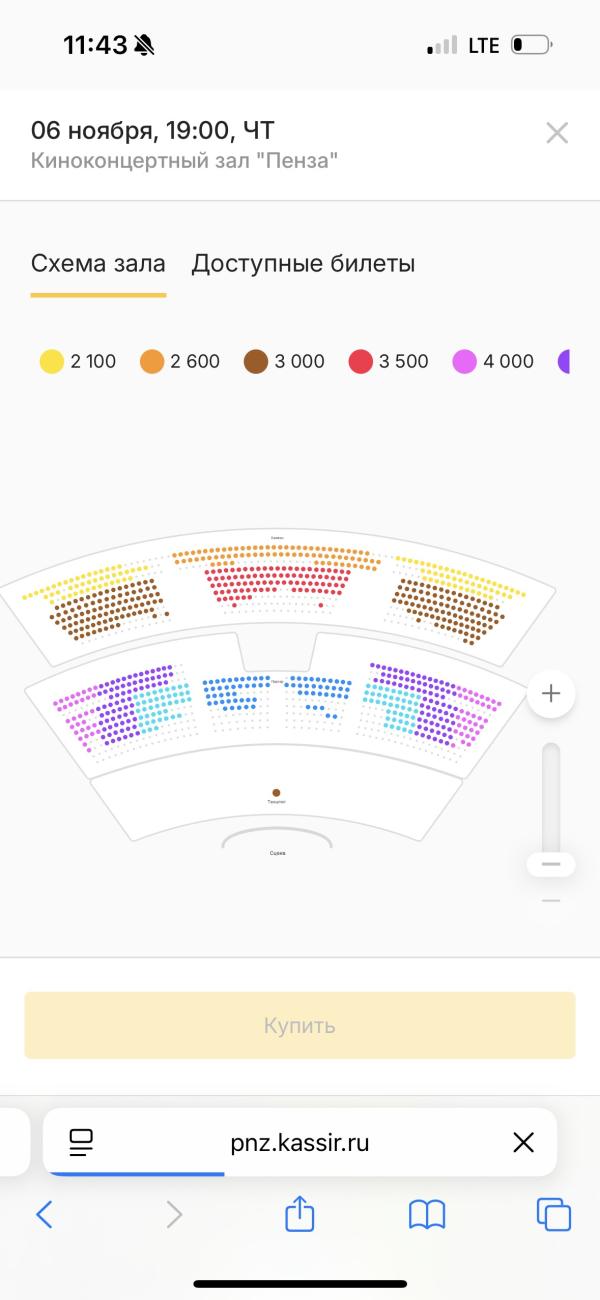600x1300 pixels.
Task: Close the event seating dialog with the X
Action: [557, 133]
